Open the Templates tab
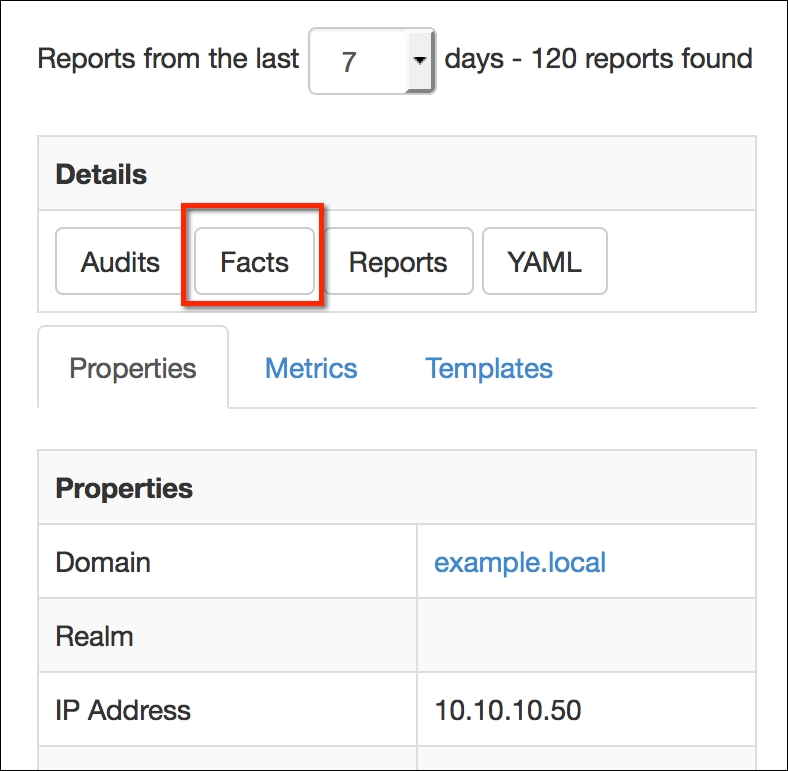The width and height of the screenshot is (788, 771). (x=489, y=368)
